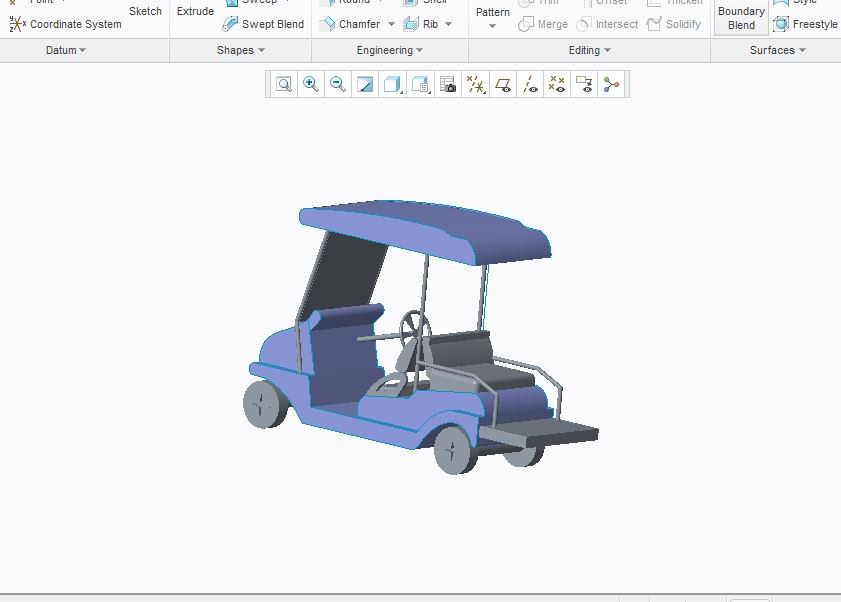Viewport: 841px width, 602px height.
Task: Open the Swept Blend tool
Action: [x=263, y=23]
